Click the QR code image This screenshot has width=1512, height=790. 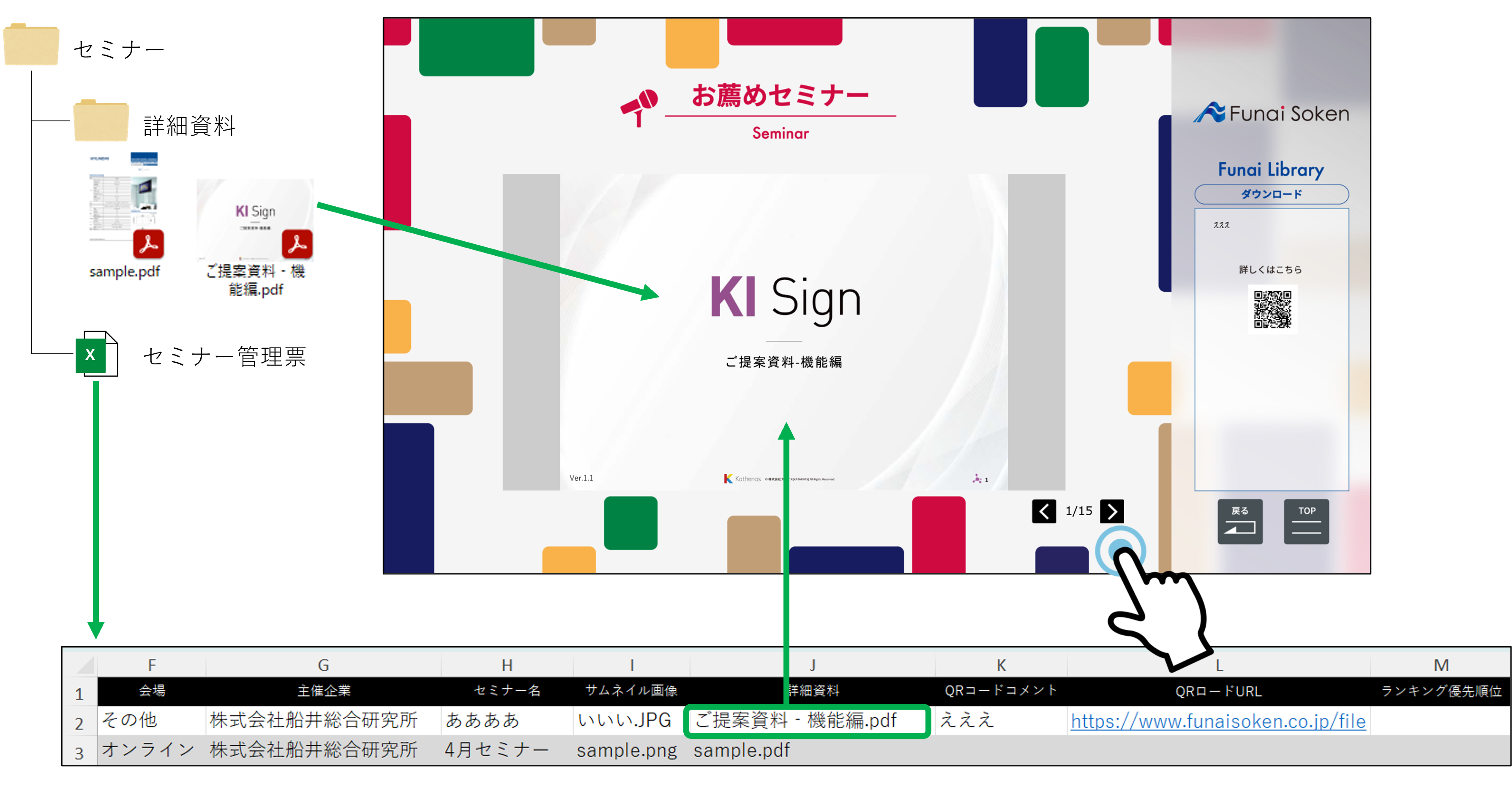1272,309
